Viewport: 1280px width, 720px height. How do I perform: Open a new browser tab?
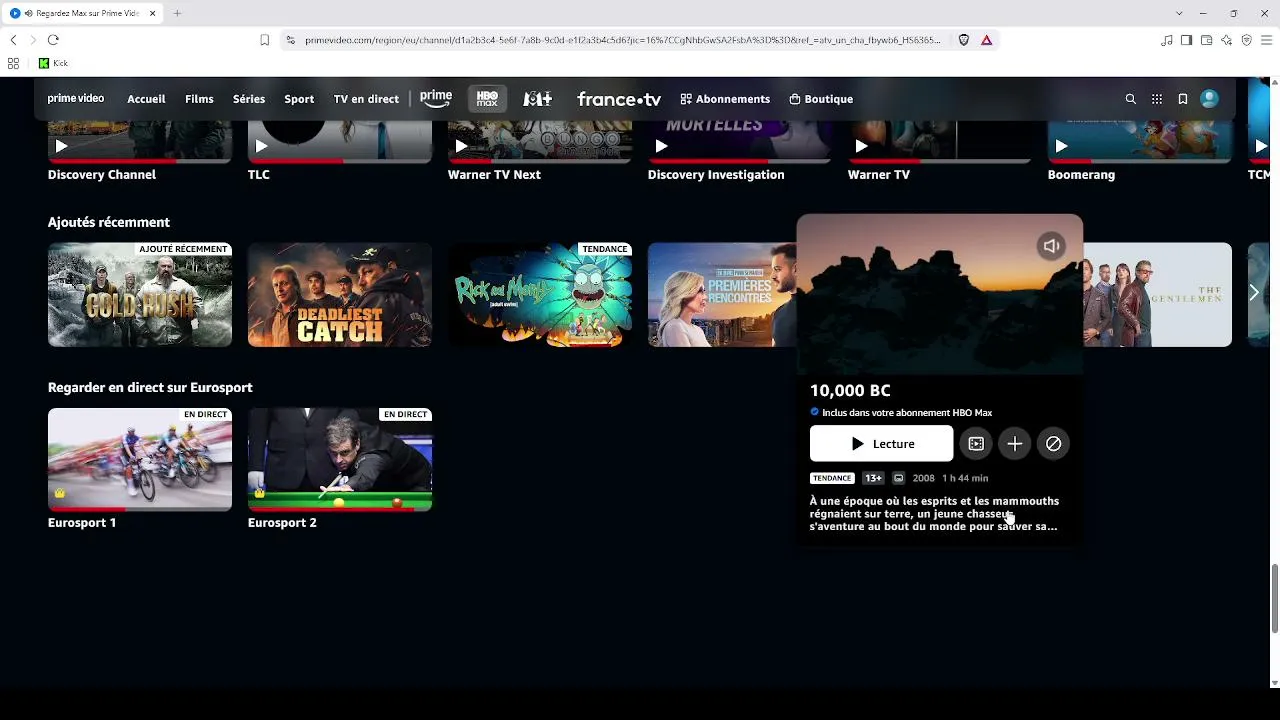[x=177, y=13]
